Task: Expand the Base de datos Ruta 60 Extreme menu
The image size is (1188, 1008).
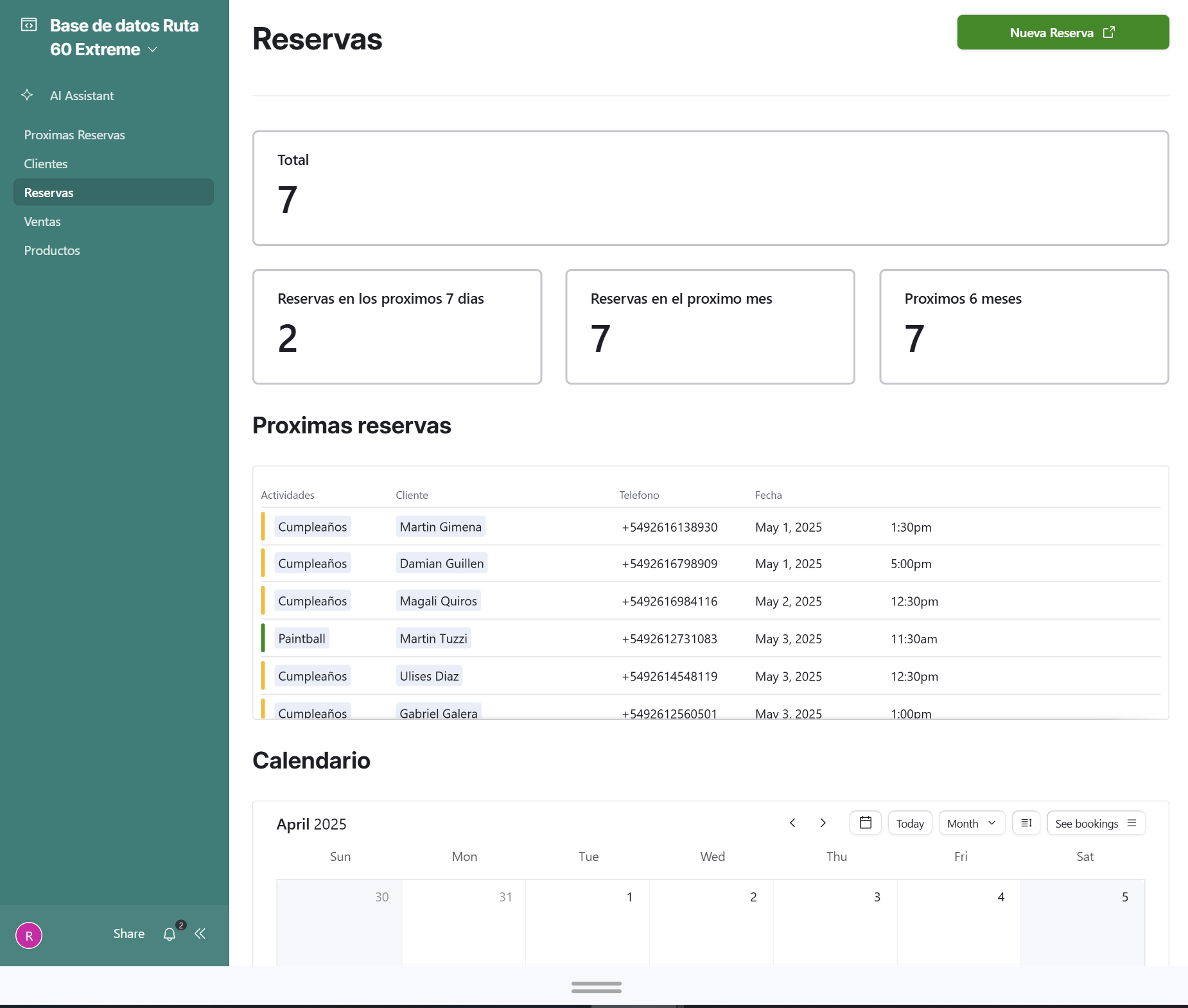Action: (x=153, y=49)
